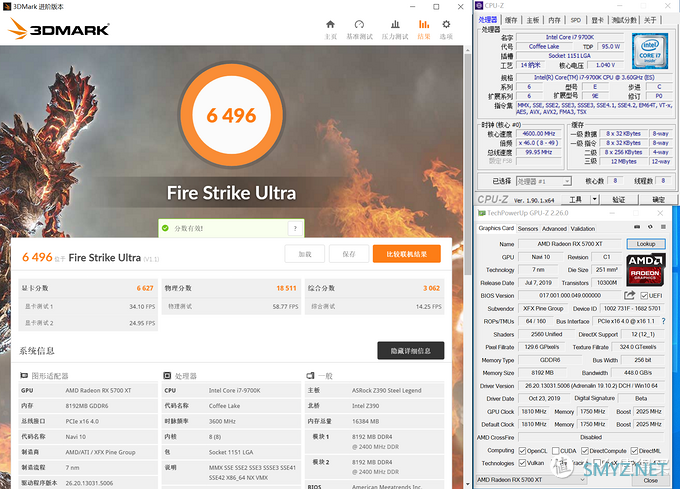
Task: Click the combined score value 3 062
Action: (x=432, y=288)
